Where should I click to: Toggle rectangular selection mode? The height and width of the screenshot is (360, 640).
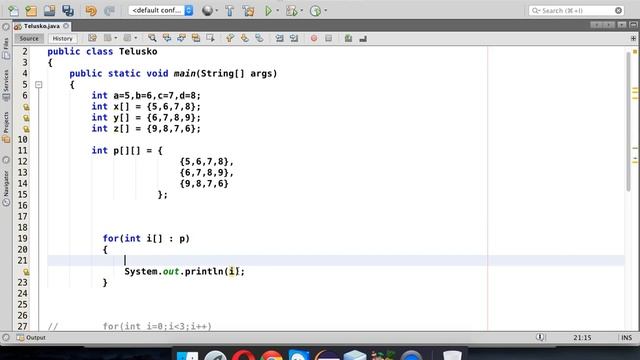211,38
